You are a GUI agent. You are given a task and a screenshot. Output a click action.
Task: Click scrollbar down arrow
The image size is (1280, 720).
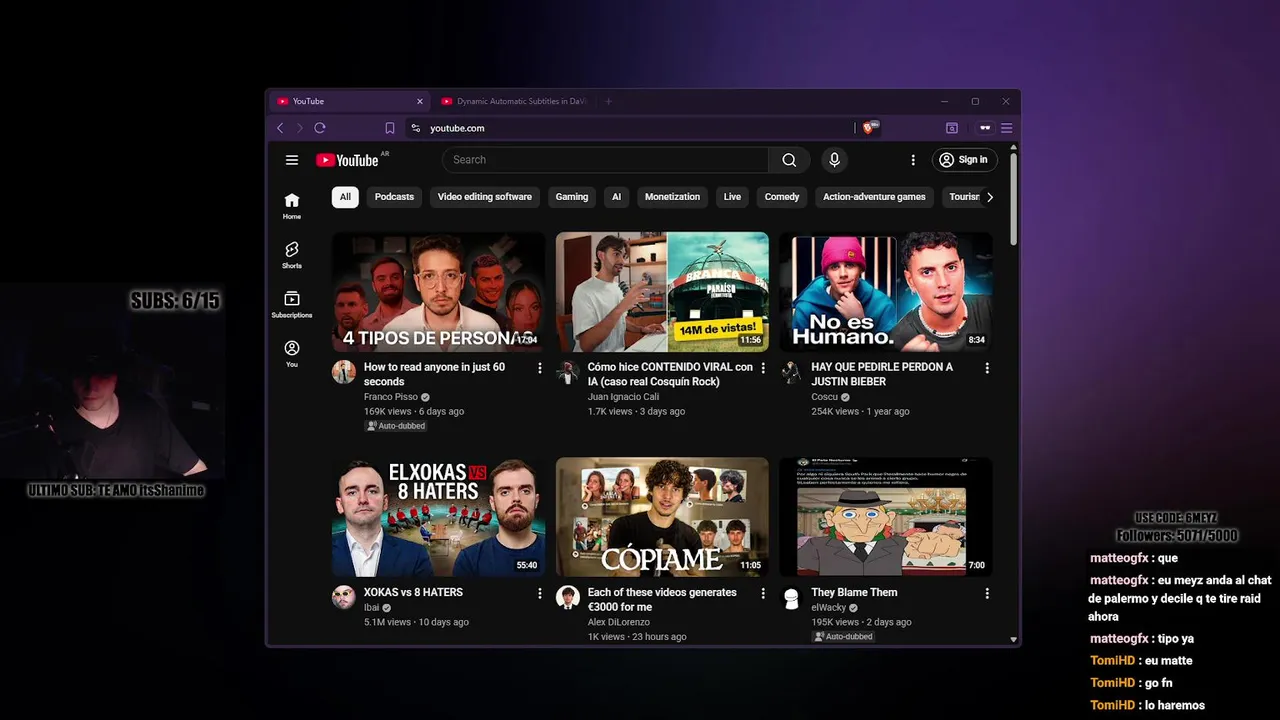coord(1013,639)
